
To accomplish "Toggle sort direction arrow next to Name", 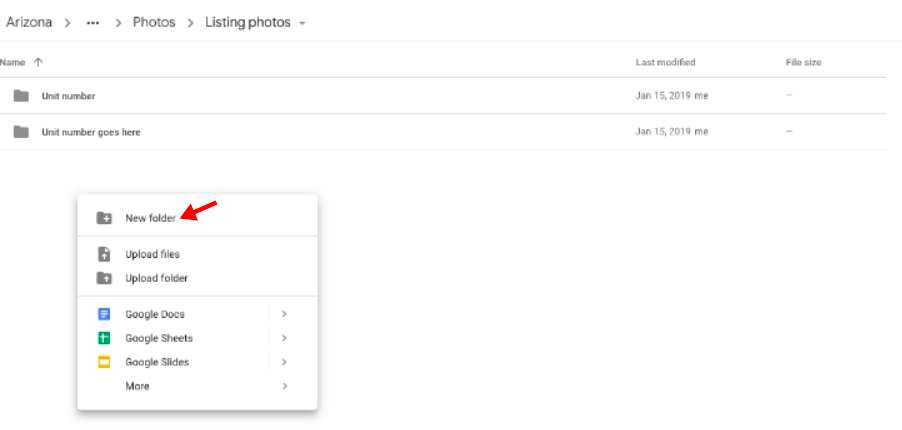I will click(38, 62).
